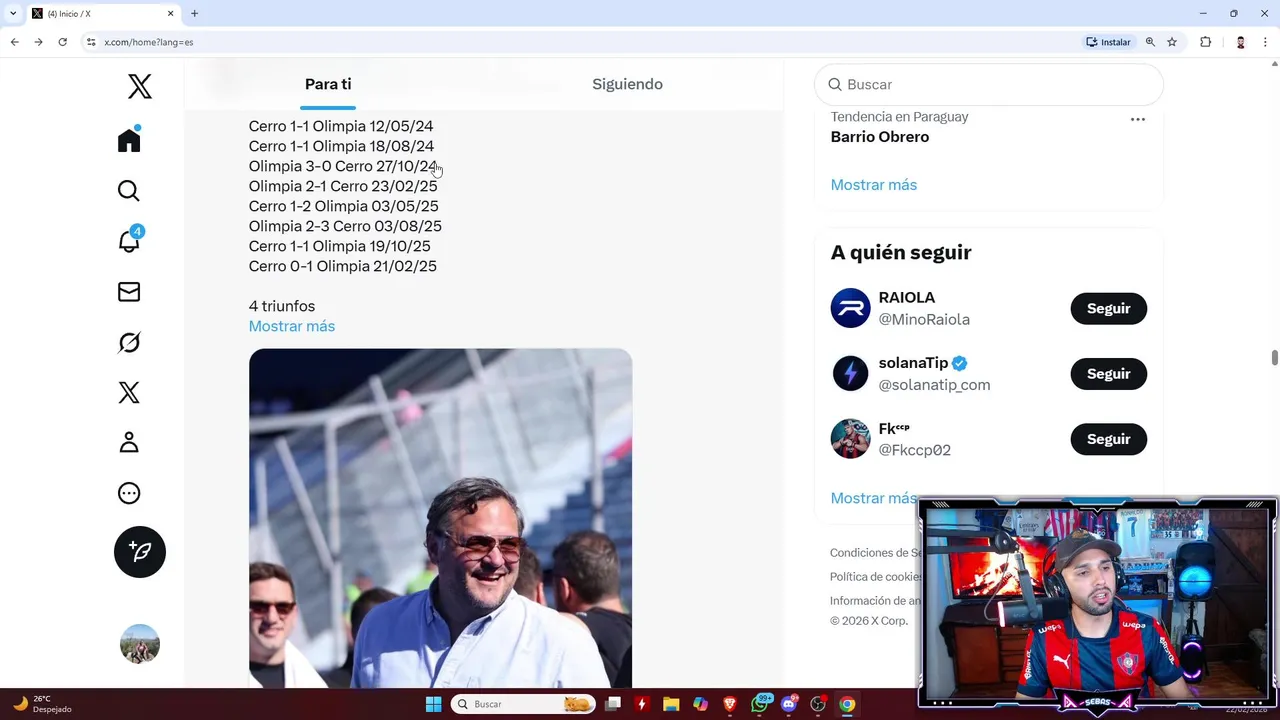
Task: Compose a new post with the feather button
Action: point(140,552)
